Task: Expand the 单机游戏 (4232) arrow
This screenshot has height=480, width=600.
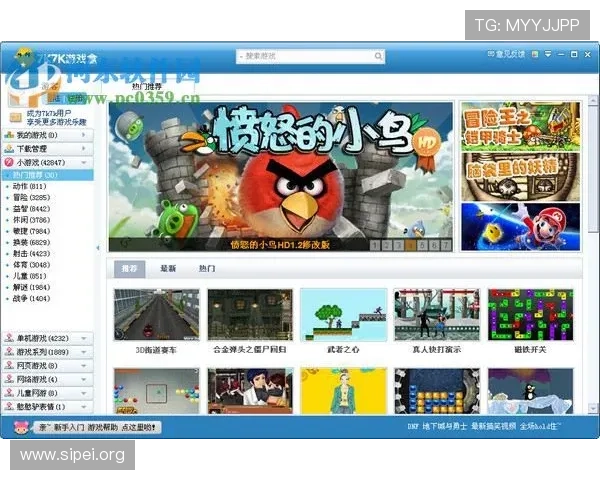Action: click(x=83, y=338)
